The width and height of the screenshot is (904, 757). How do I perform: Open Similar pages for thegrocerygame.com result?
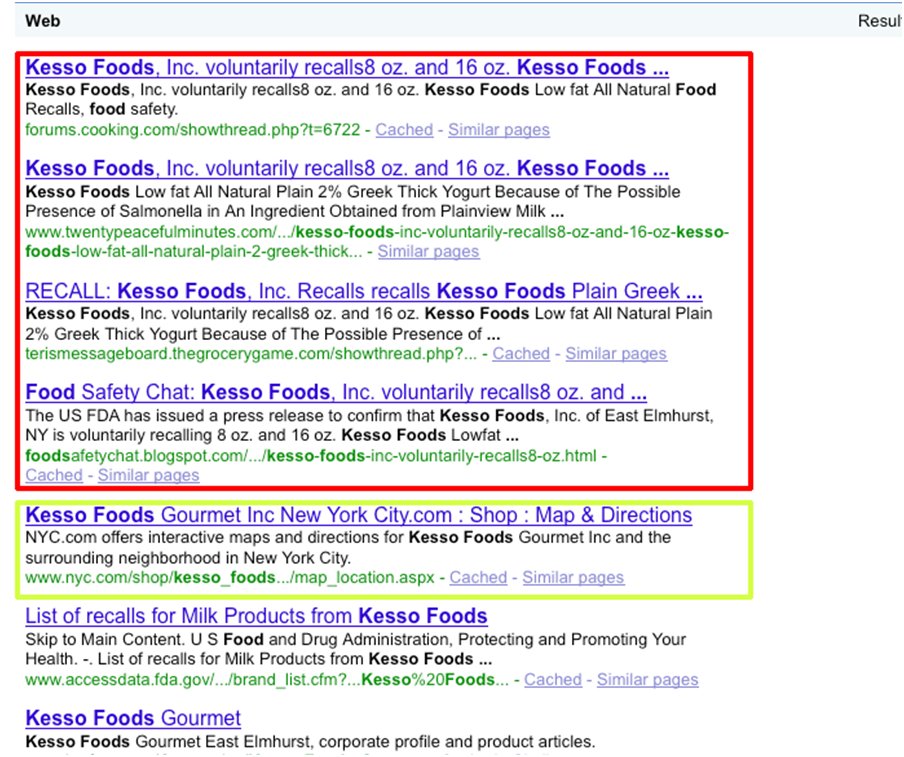click(616, 353)
